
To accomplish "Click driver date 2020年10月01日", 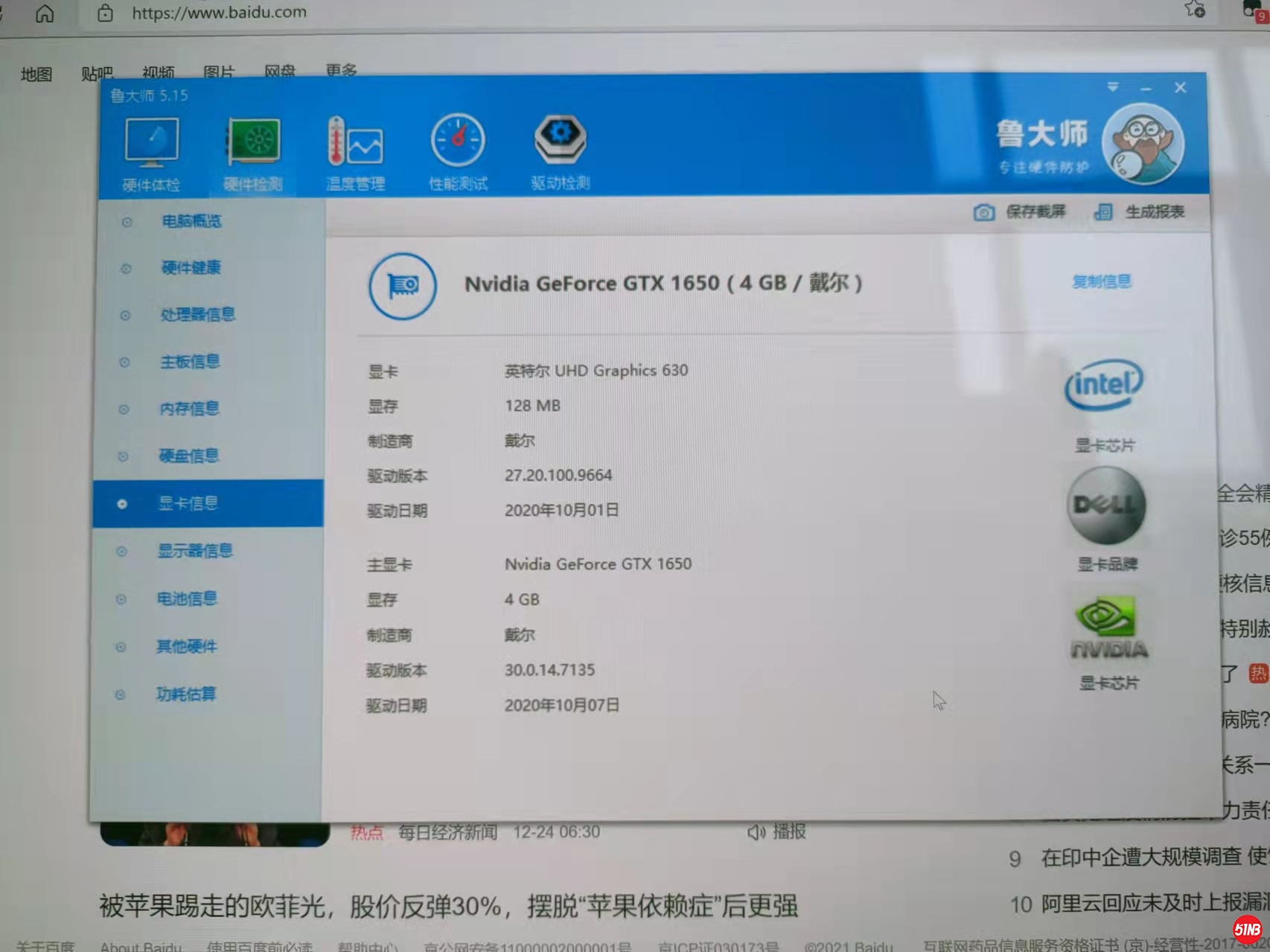I will [x=561, y=510].
